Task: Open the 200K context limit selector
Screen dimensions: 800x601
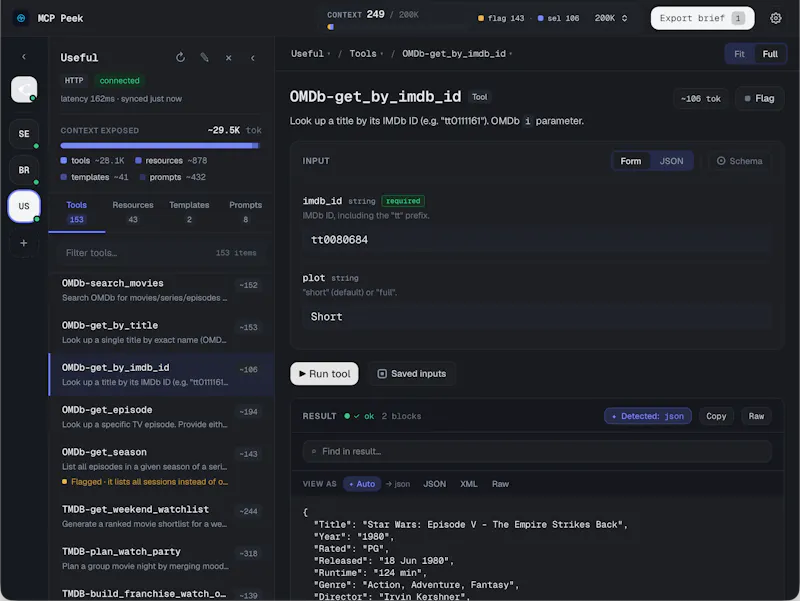Action: pos(610,18)
